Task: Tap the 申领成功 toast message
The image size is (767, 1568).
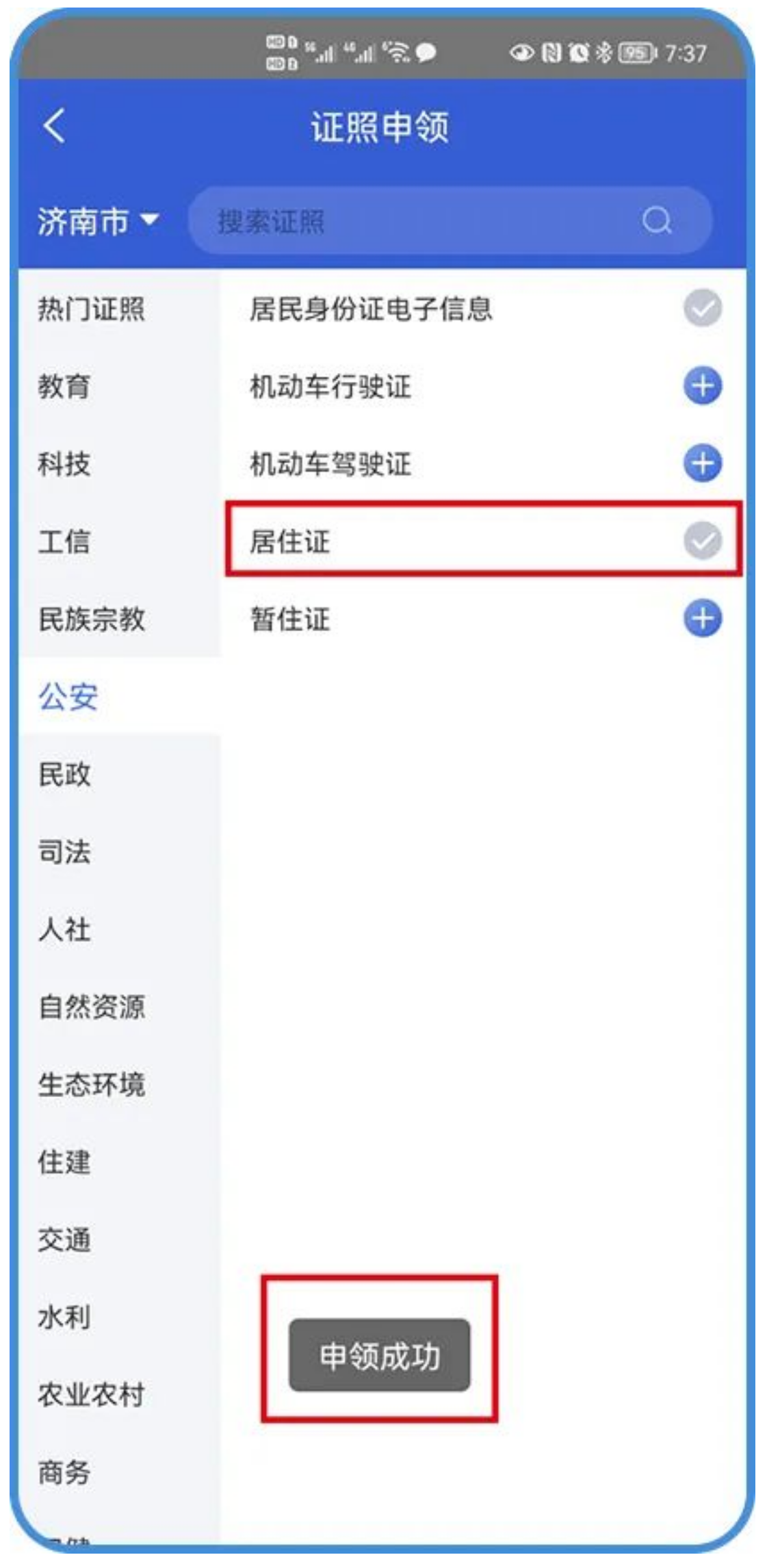Action: (x=379, y=1356)
